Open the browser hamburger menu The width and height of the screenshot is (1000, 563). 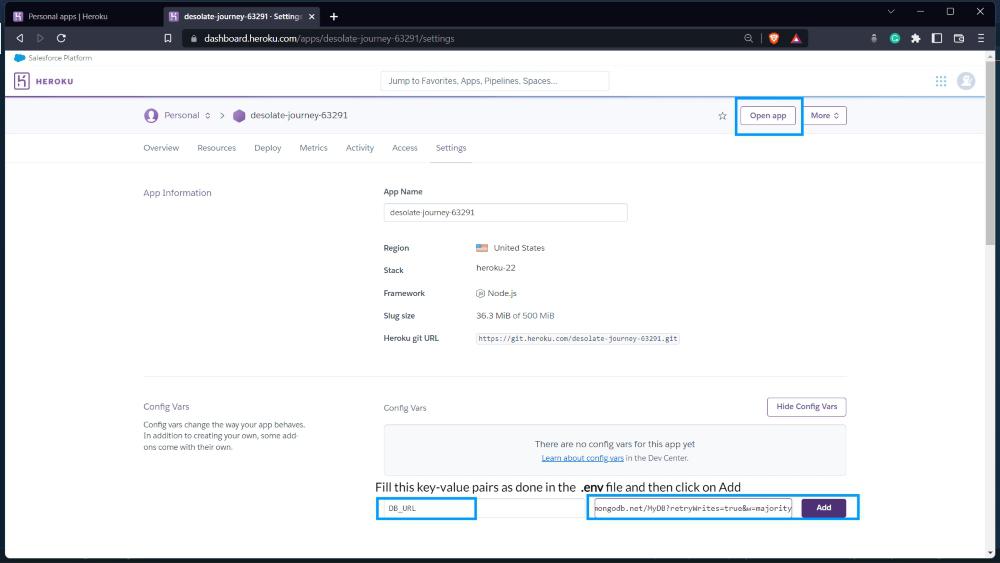point(981,38)
